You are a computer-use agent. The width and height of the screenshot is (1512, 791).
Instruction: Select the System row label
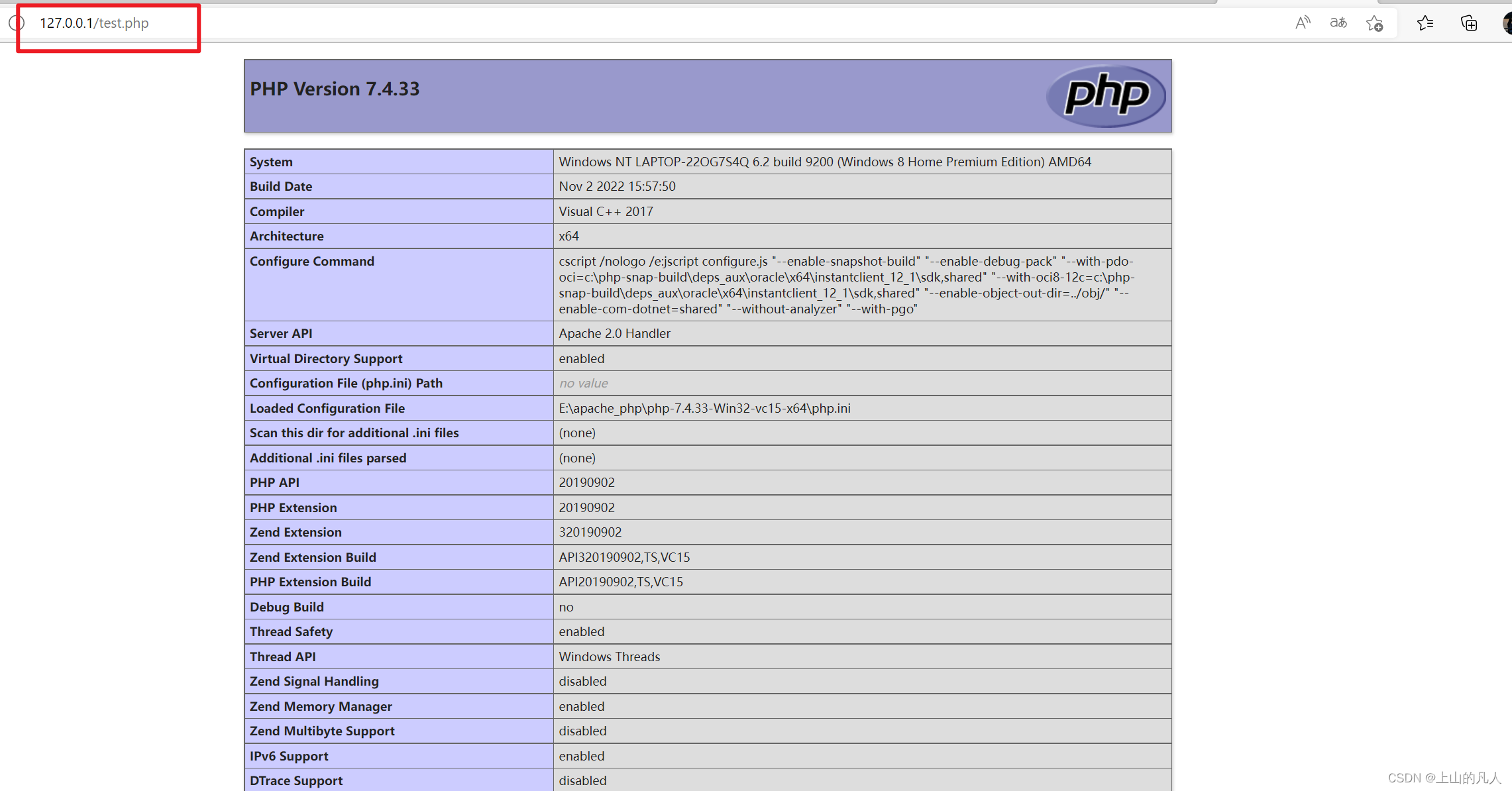[x=271, y=162]
